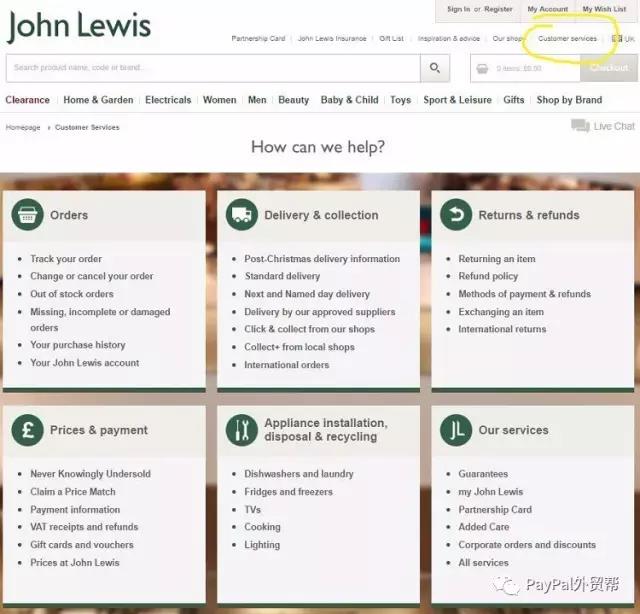Open the Women menu
The image size is (640, 614).
(220, 100)
